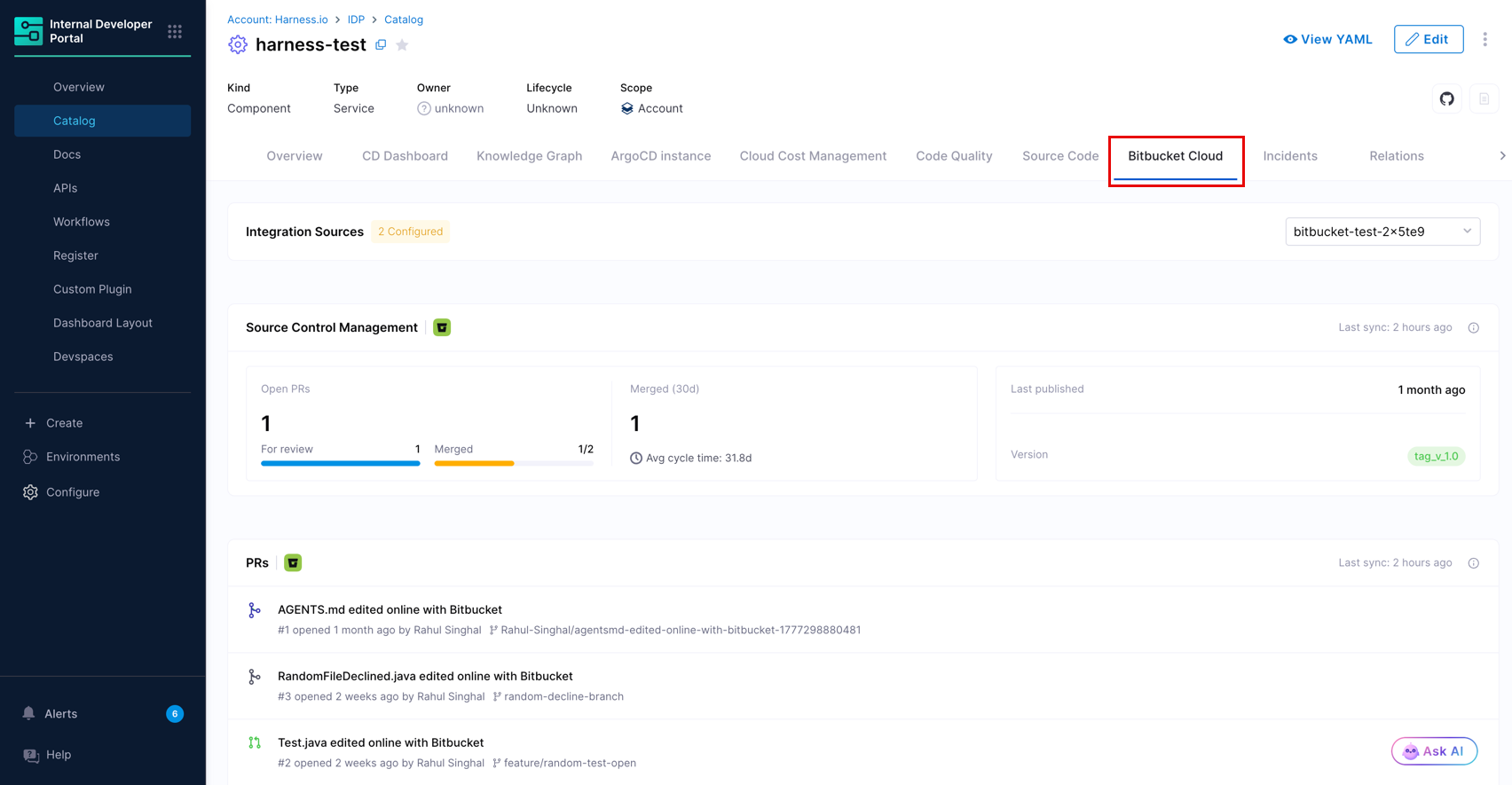
Task: Click branch name 'random-decline-branch'
Action: click(x=563, y=696)
